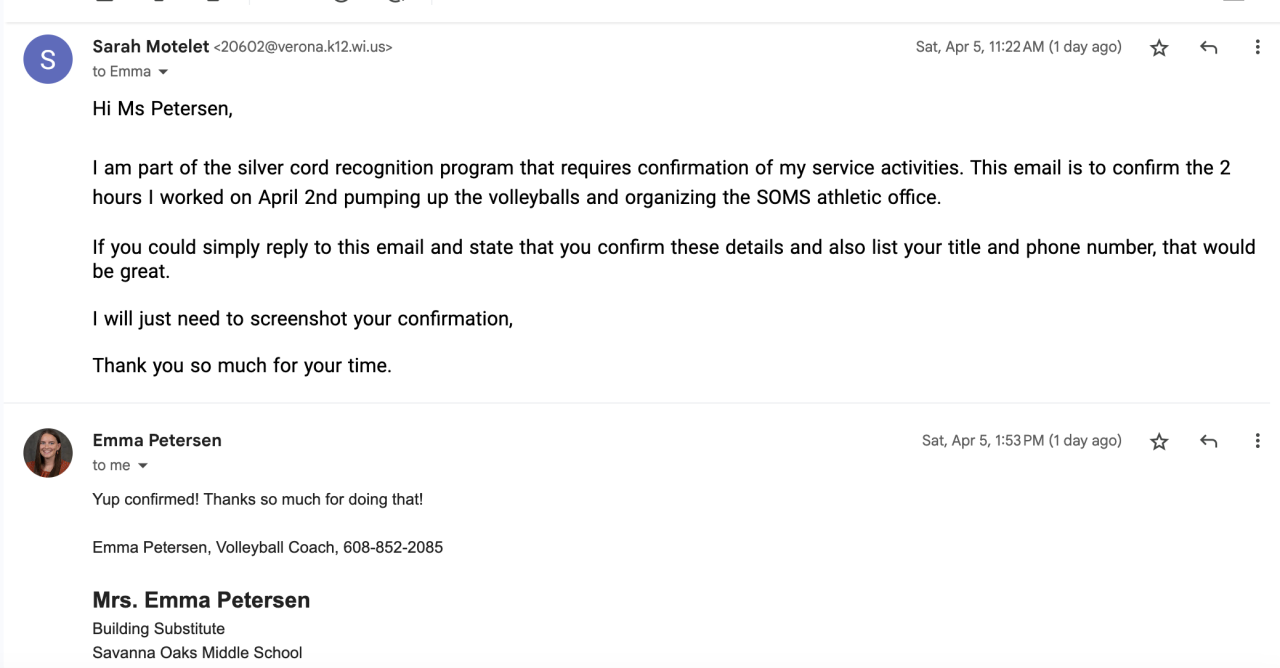Viewport: 1280px width, 668px height.
Task: Star Emma Petersen's reply
Action: pos(1159,441)
